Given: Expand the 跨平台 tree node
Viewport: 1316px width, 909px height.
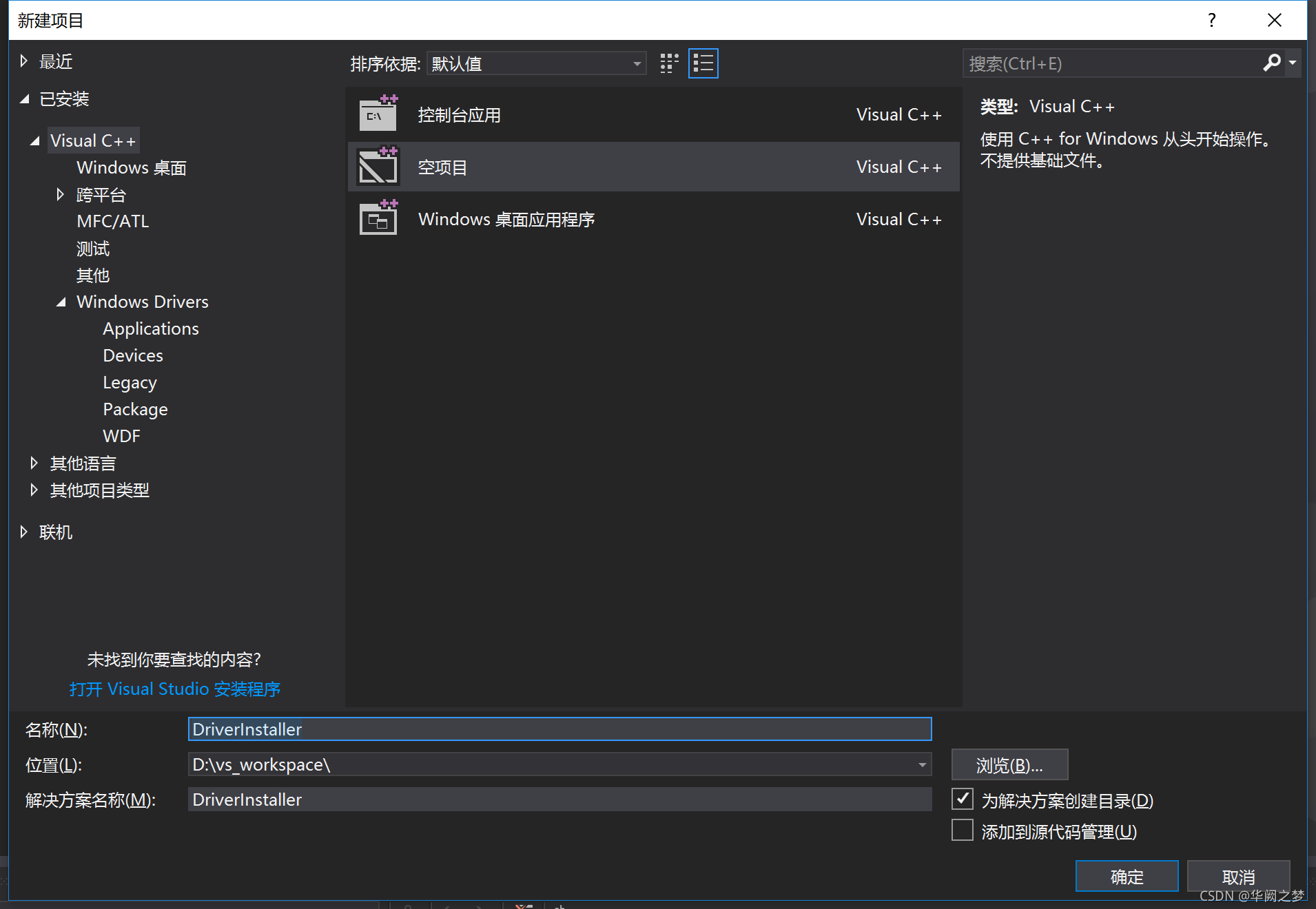Looking at the screenshot, I should tap(60, 195).
